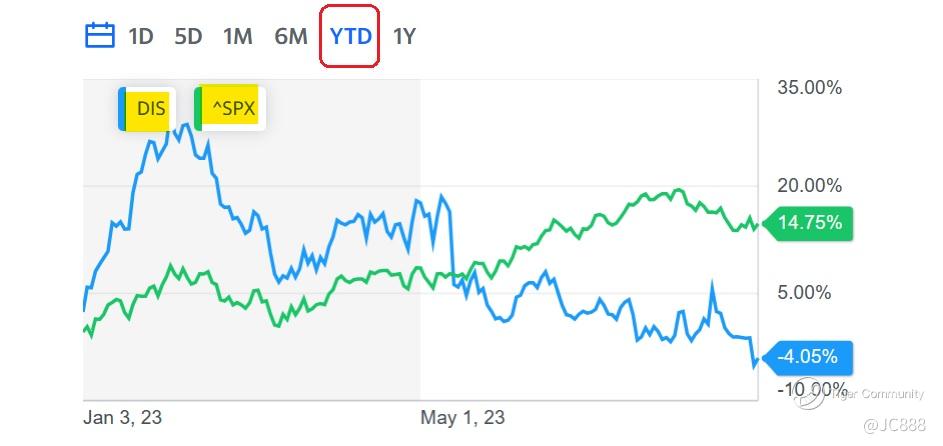Switch chart to 1Y range
Viewport: 943px width, 446px height.
404,37
